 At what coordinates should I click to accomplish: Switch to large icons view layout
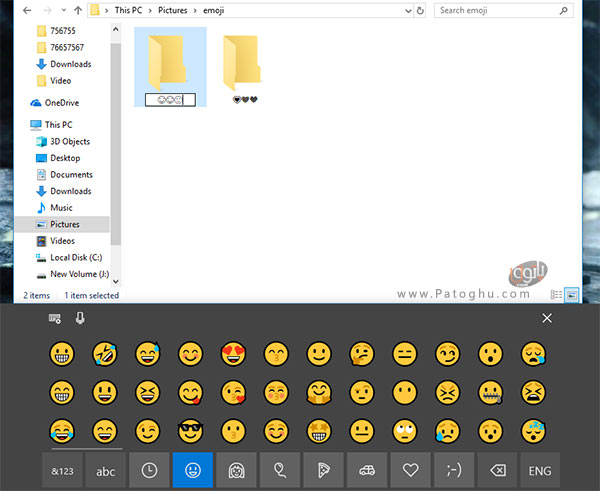tap(572, 295)
